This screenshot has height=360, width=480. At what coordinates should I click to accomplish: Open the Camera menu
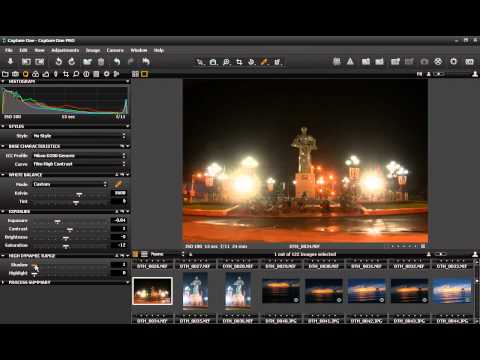pos(115,50)
